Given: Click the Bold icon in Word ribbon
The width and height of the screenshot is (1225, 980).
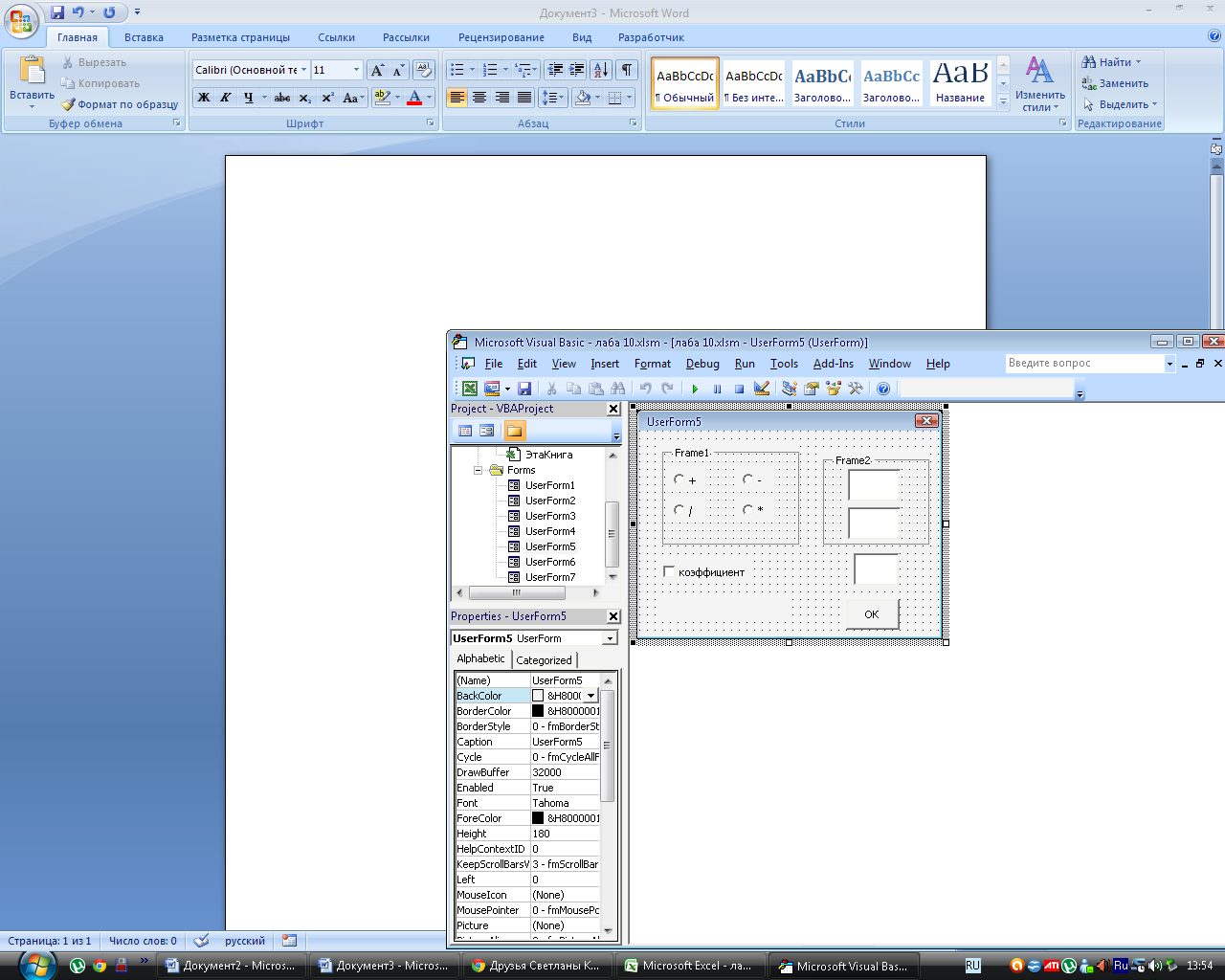Looking at the screenshot, I should [204, 98].
